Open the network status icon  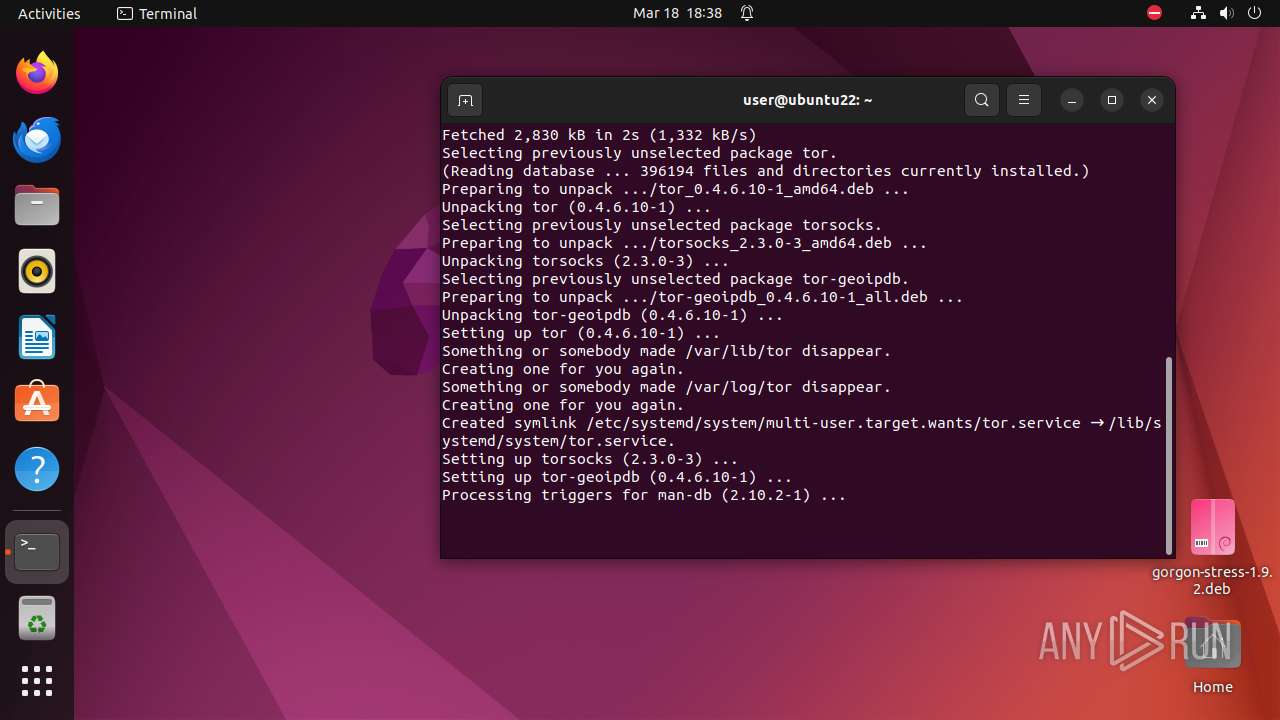click(1199, 13)
